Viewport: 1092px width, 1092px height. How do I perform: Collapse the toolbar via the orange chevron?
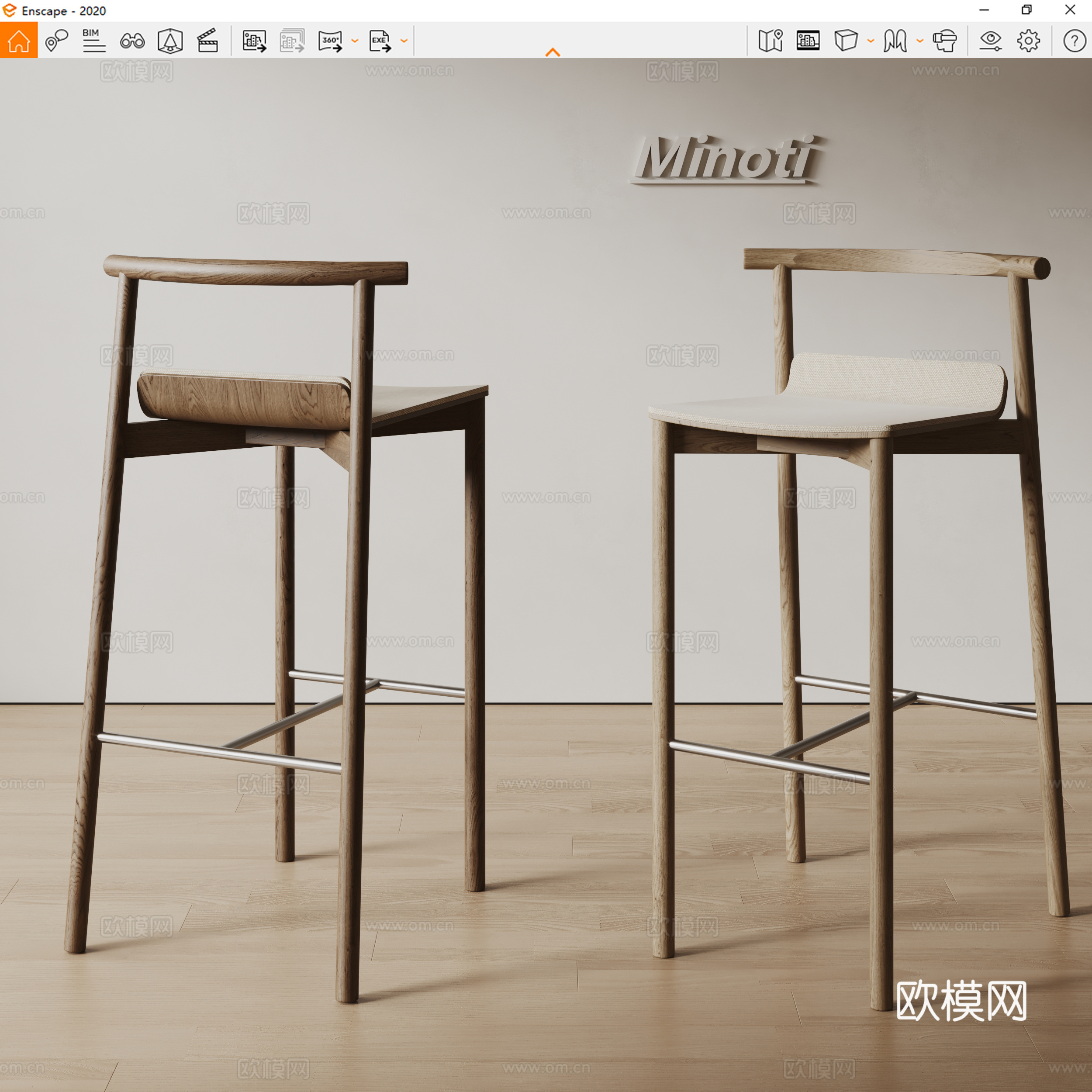553,52
